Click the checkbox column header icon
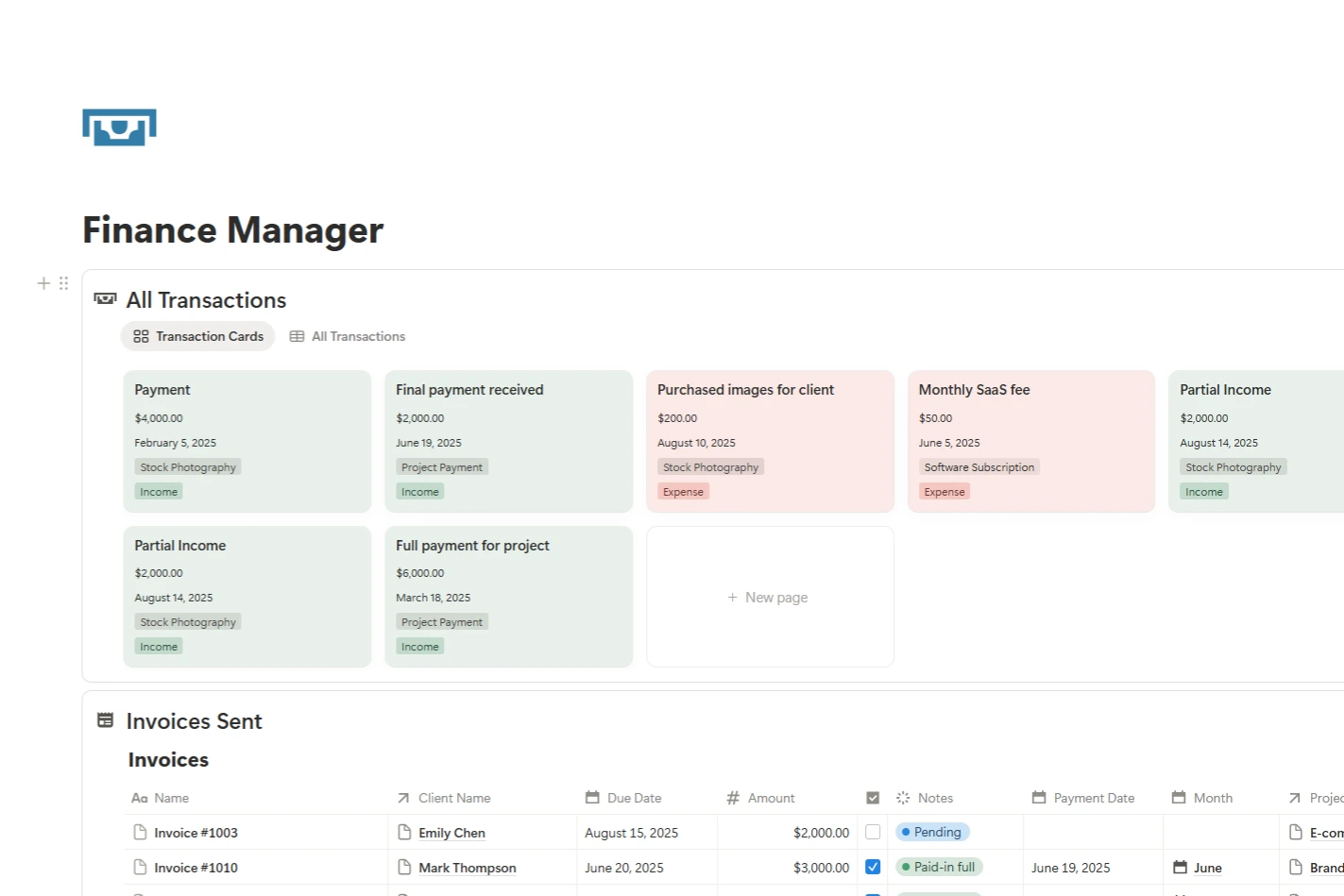The width and height of the screenshot is (1344, 896). point(873,798)
